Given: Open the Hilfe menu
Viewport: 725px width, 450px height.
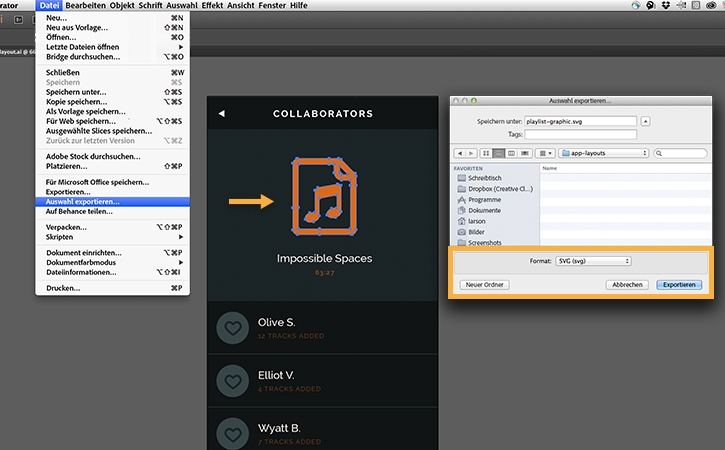Looking at the screenshot, I should click(x=298, y=5).
